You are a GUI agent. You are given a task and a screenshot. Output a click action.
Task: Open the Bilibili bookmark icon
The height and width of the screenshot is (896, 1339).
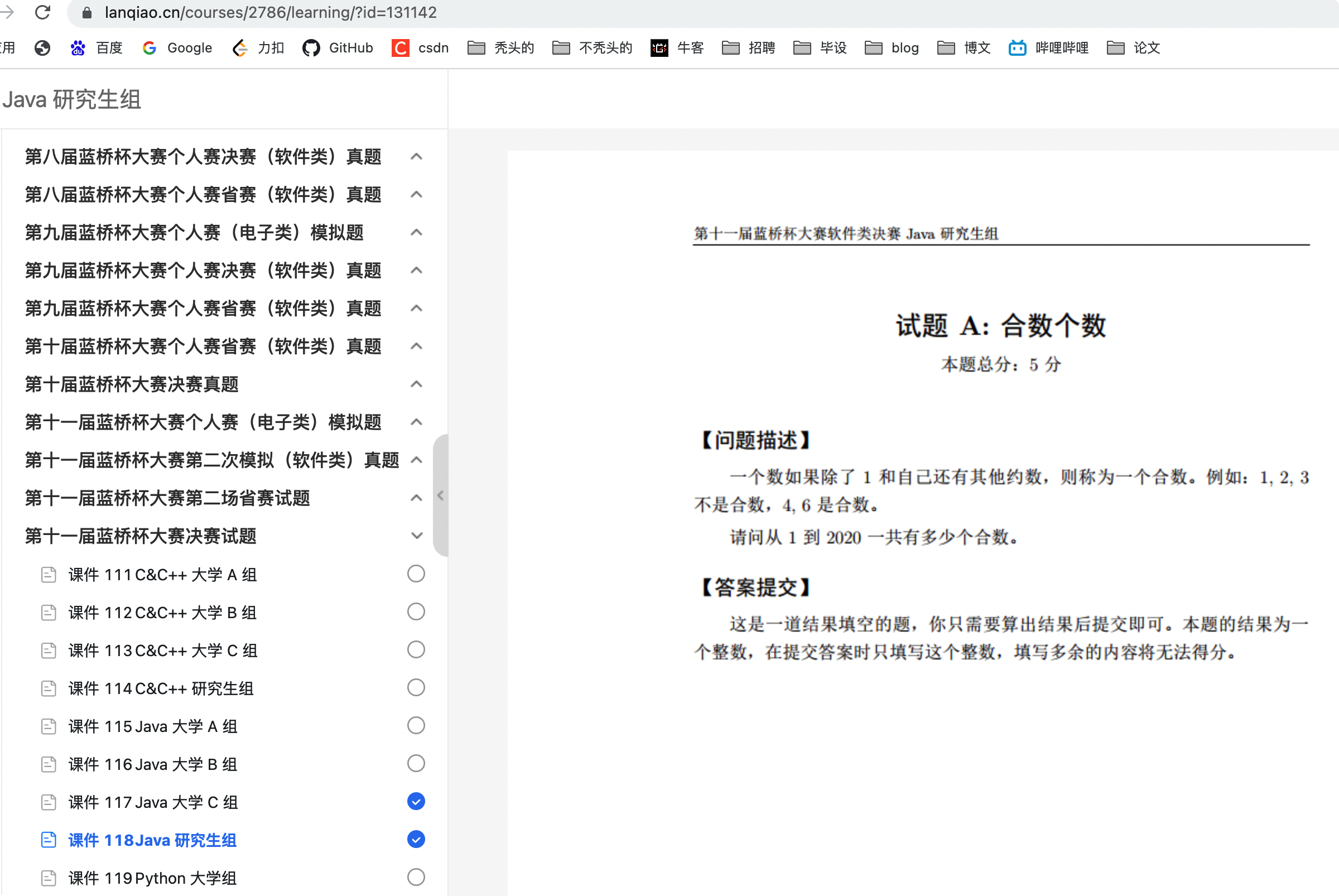tap(1017, 48)
